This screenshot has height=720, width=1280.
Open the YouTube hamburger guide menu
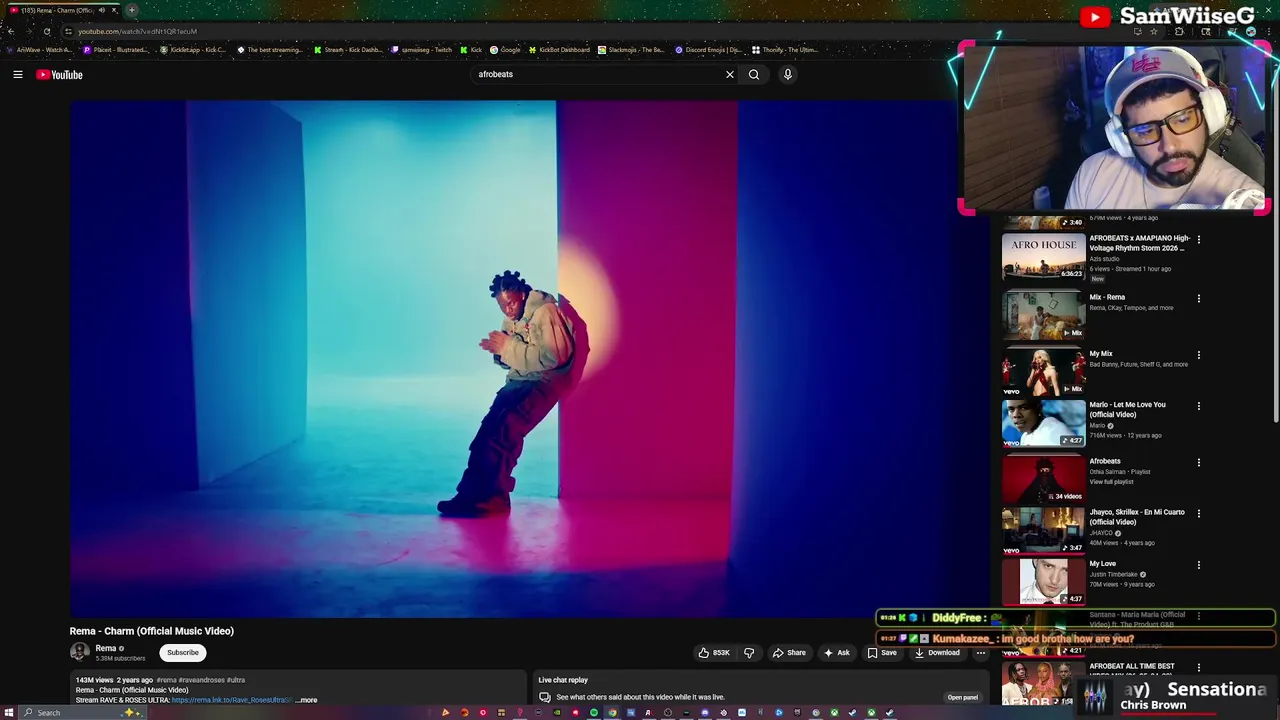[17, 74]
